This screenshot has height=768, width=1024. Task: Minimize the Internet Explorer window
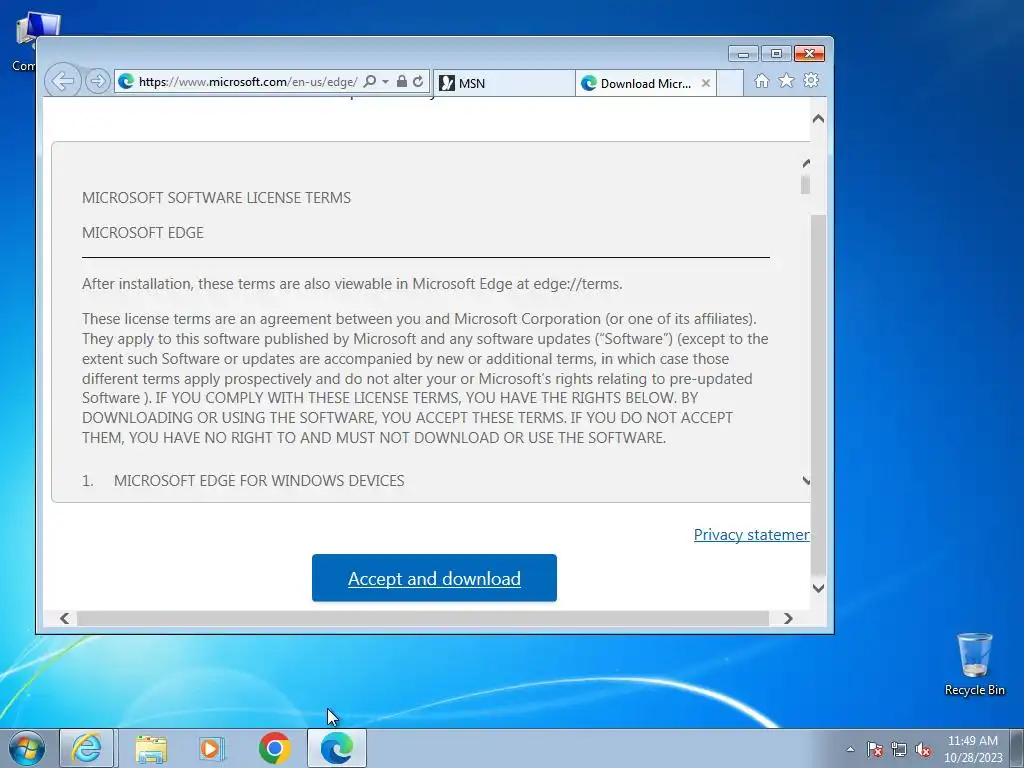(743, 54)
